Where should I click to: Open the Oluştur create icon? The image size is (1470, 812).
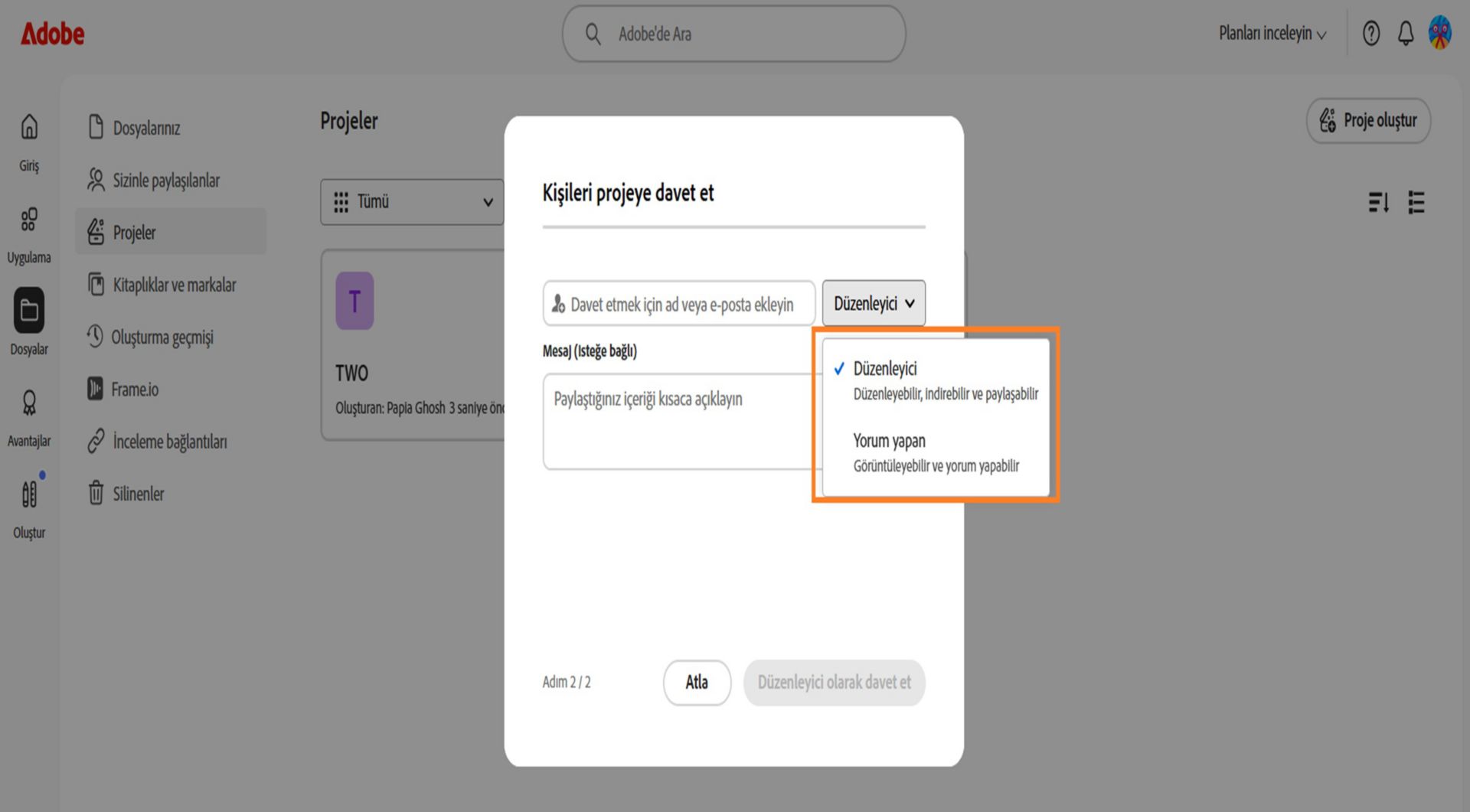(29, 494)
